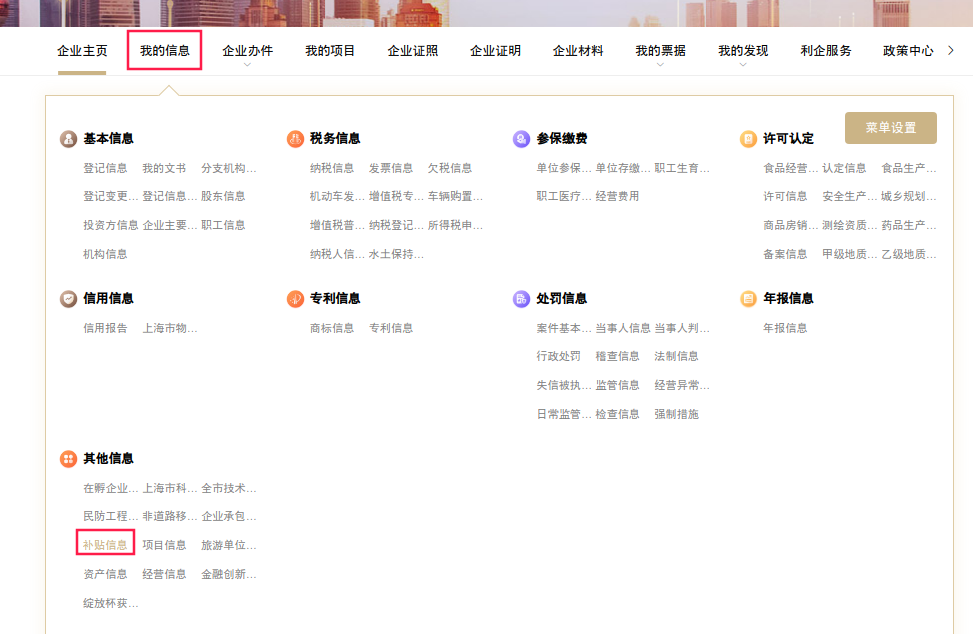Click the 专利信息 orange icon
The width and height of the screenshot is (973, 634).
295,299
